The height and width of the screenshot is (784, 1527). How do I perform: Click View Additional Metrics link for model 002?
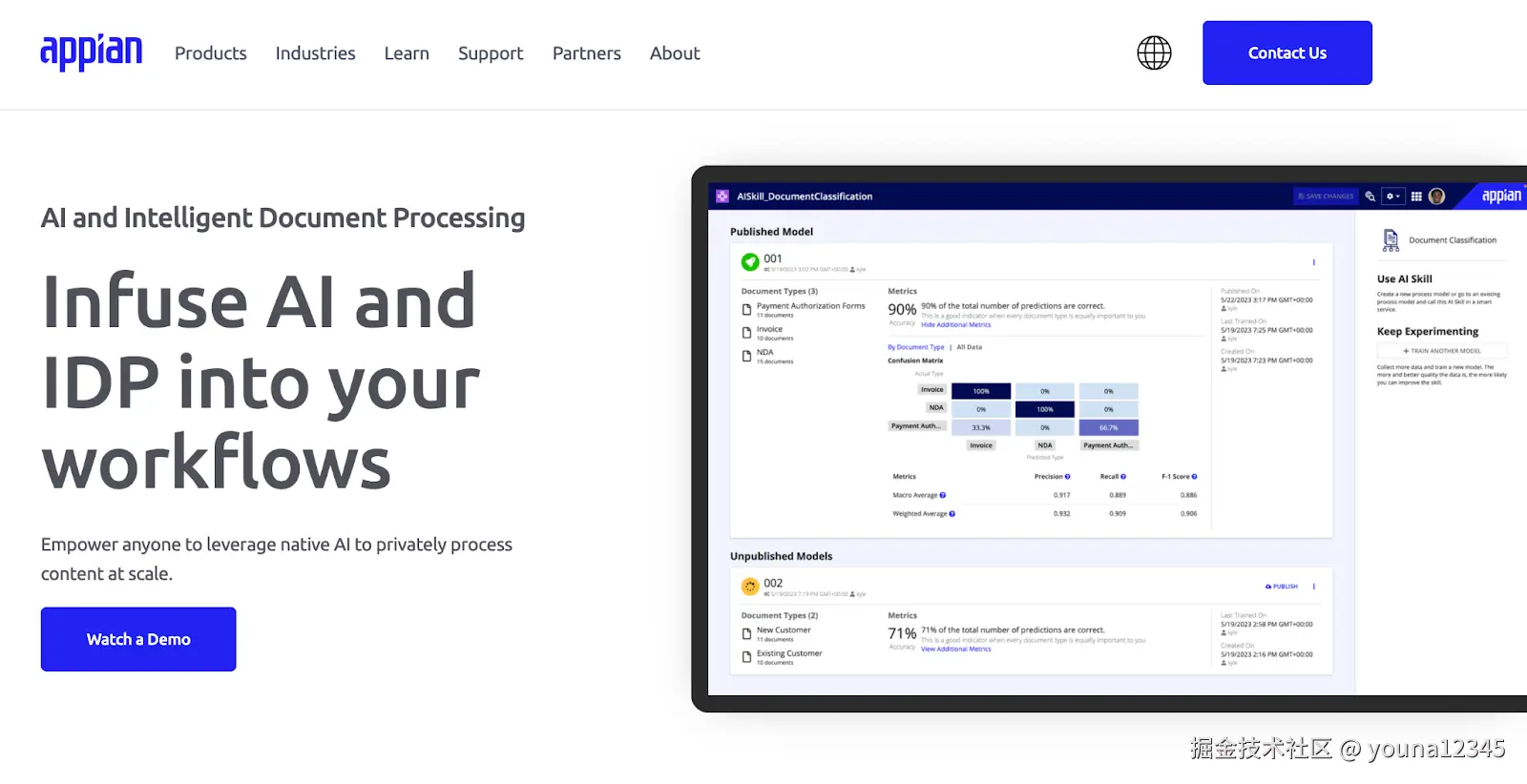click(955, 649)
